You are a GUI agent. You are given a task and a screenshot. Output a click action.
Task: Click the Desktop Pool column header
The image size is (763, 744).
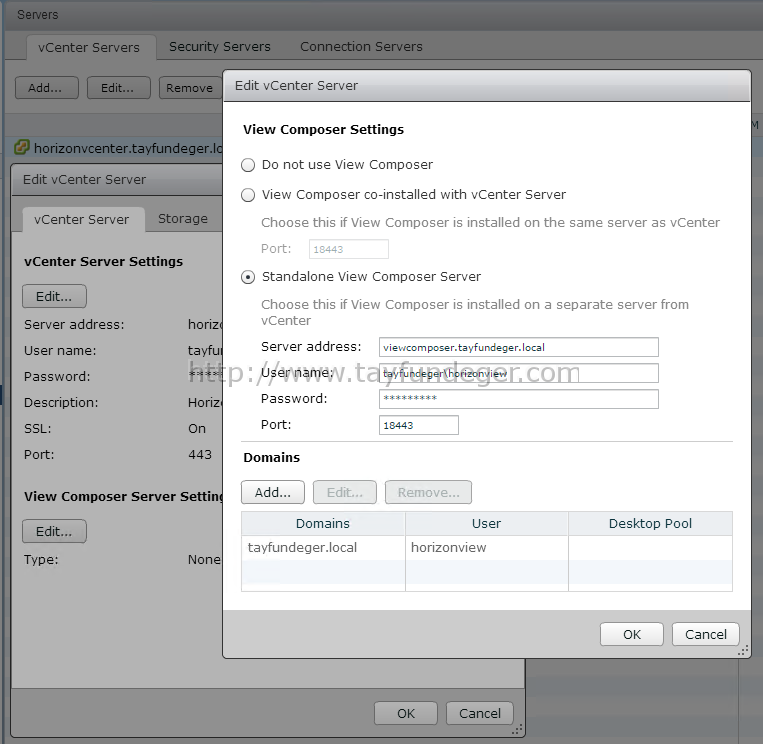651,524
